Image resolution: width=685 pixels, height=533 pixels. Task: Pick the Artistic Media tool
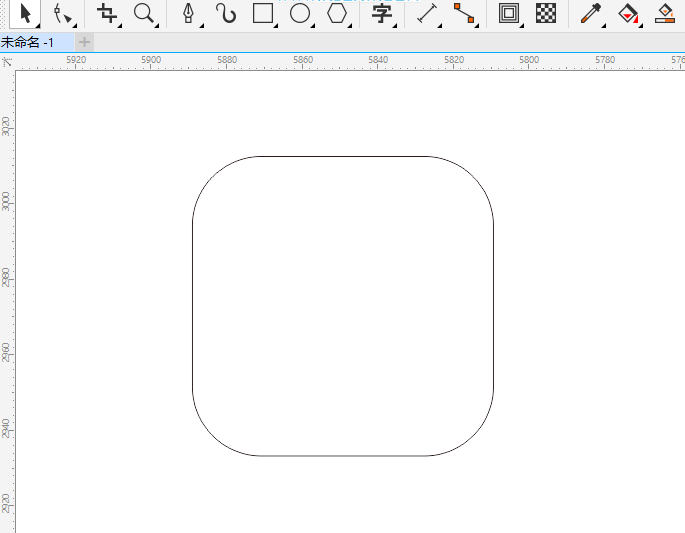pyautogui.click(x=226, y=13)
